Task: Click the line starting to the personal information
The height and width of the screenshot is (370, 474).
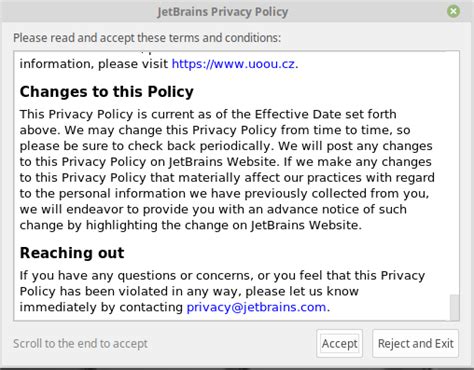Action: [x=224, y=194]
